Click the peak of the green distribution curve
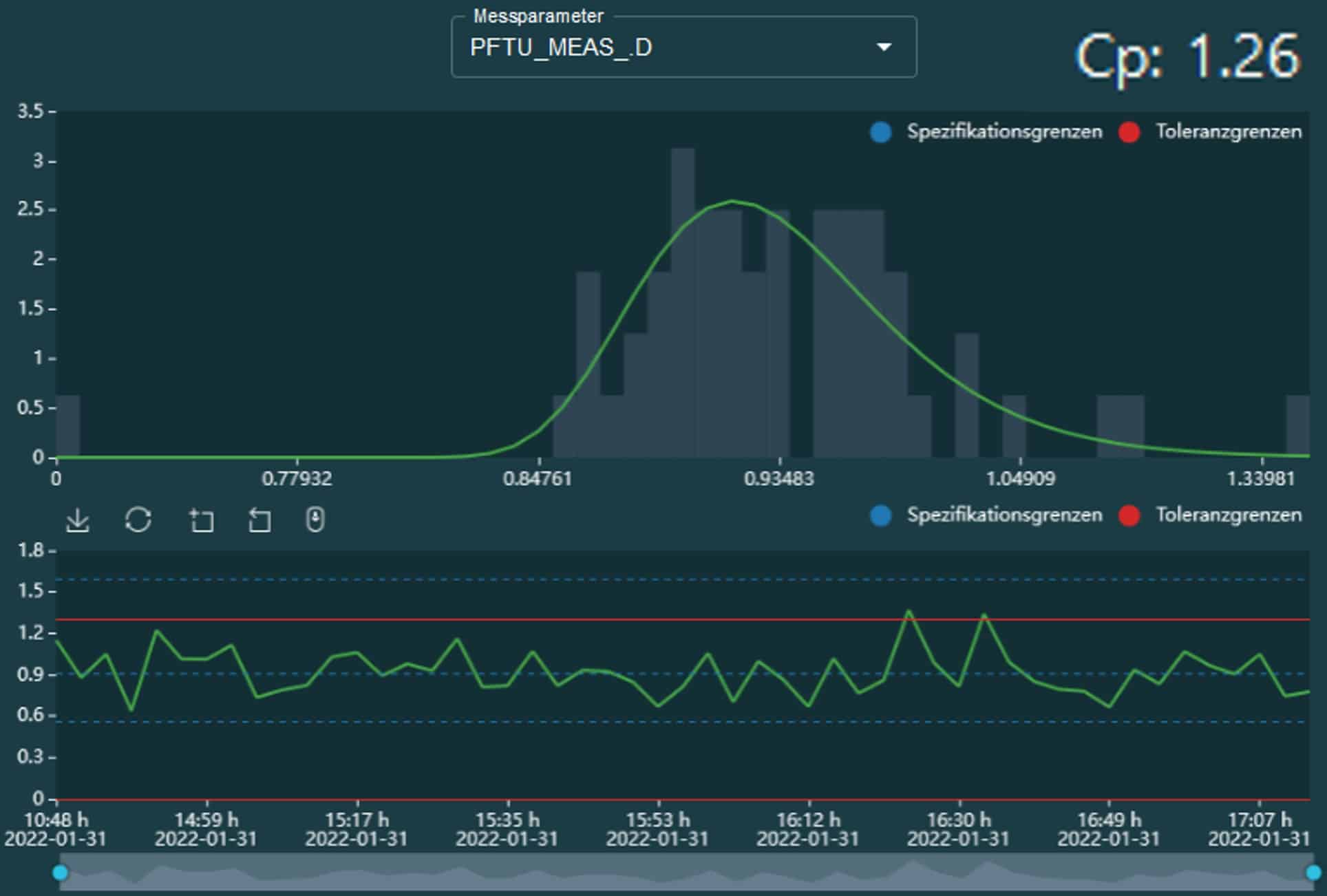This screenshot has width=1327, height=896. click(x=732, y=201)
